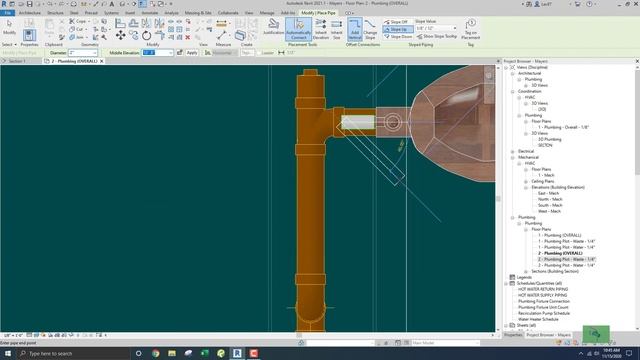
Task: Toggle the Leader checkbox in options bar
Action: pos(260,53)
